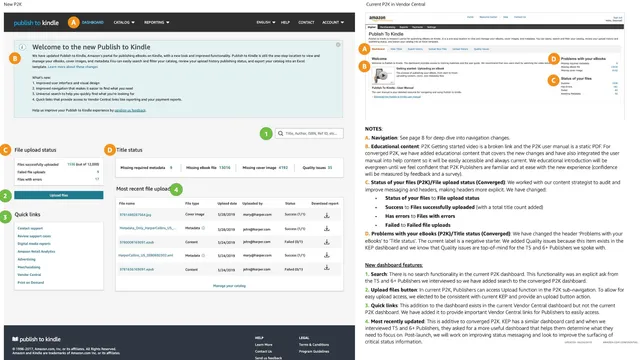
Task: Download report for the Metadata_Only_HarperCollins file
Action: pos(327,229)
